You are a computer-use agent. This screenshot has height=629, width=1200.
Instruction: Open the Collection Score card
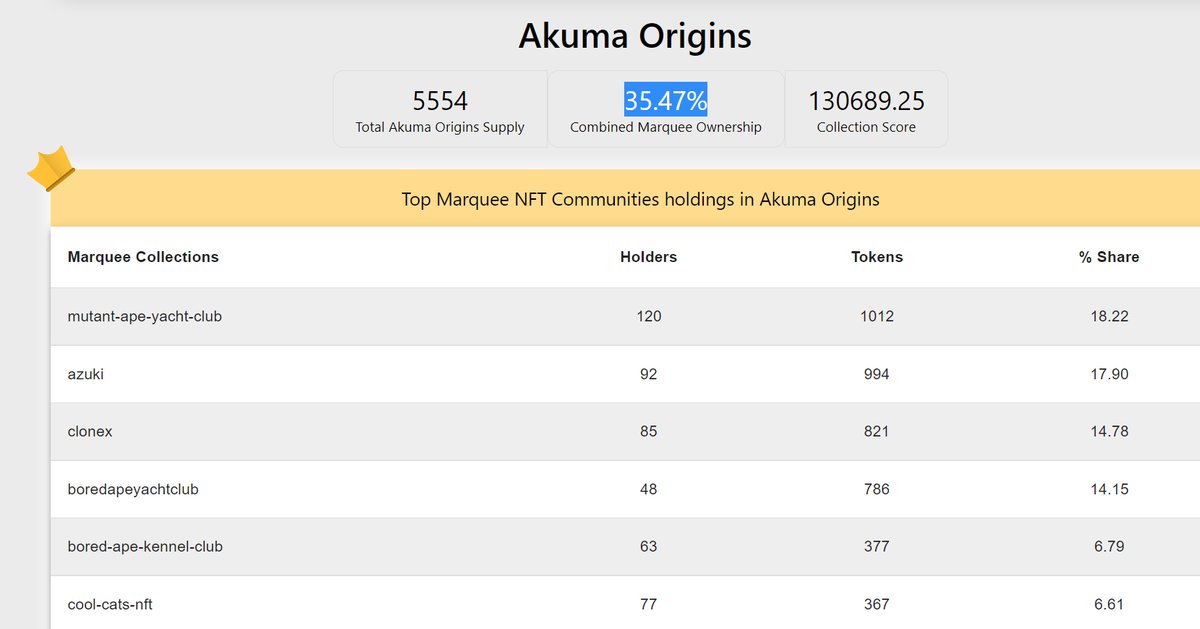[866, 109]
